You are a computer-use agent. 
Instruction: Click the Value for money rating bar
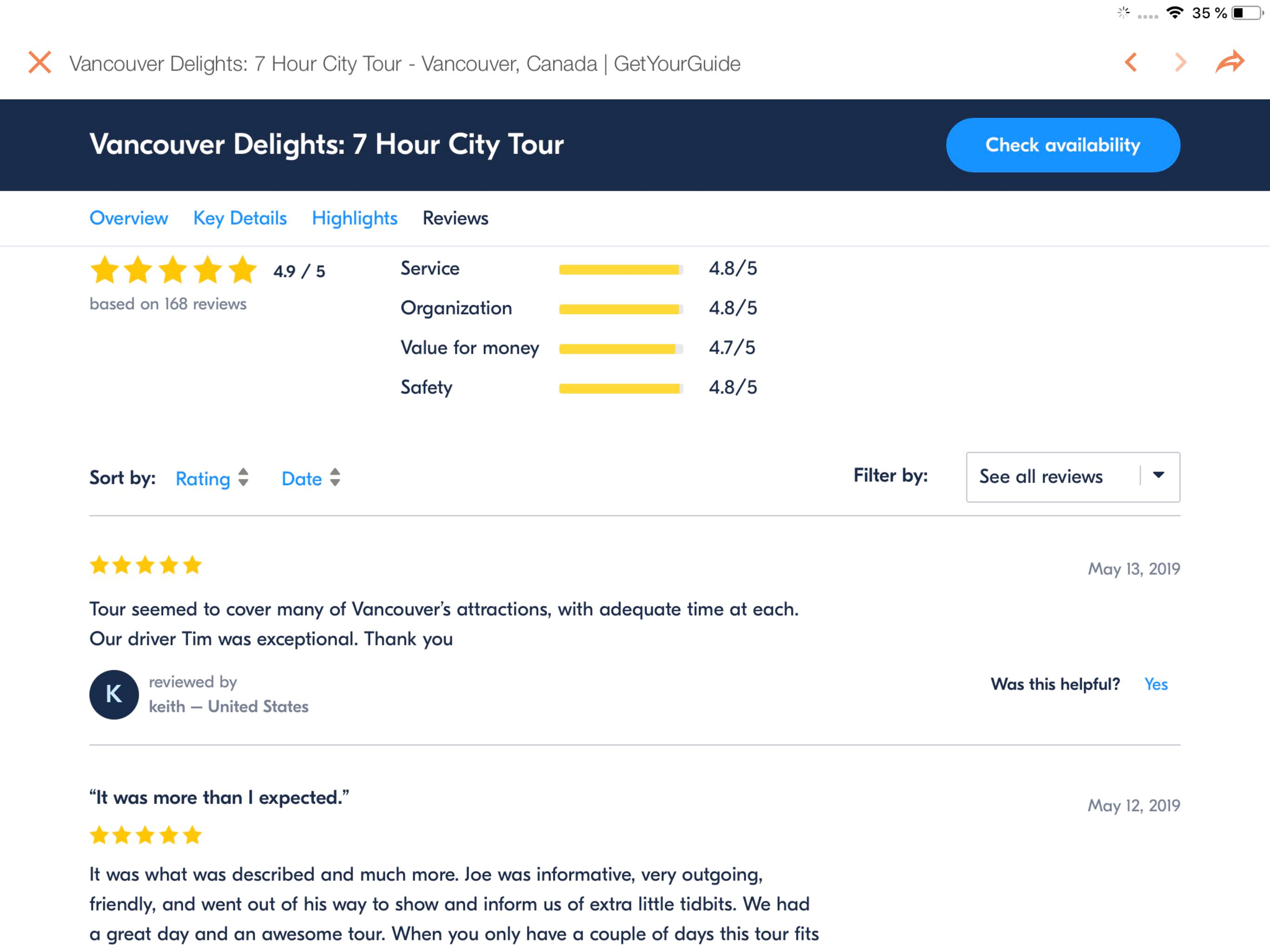[621, 349]
